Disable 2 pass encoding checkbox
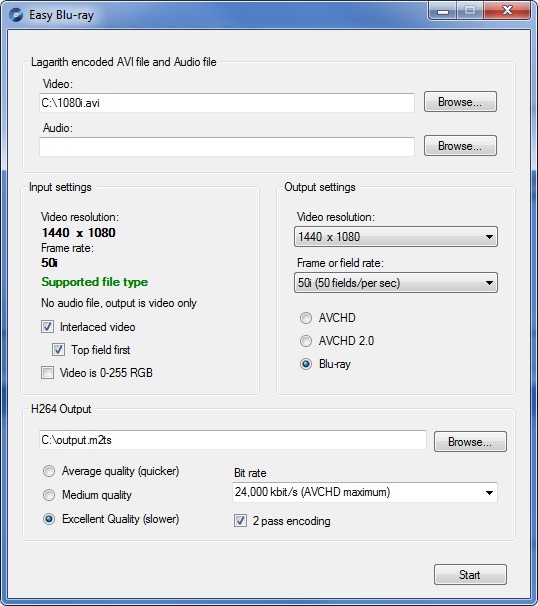The height and width of the screenshot is (606, 538). [x=240, y=521]
